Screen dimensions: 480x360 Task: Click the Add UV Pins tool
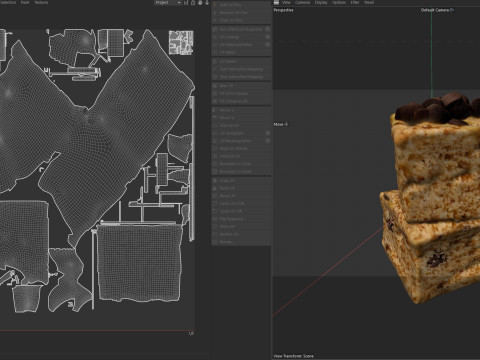[241, 5]
